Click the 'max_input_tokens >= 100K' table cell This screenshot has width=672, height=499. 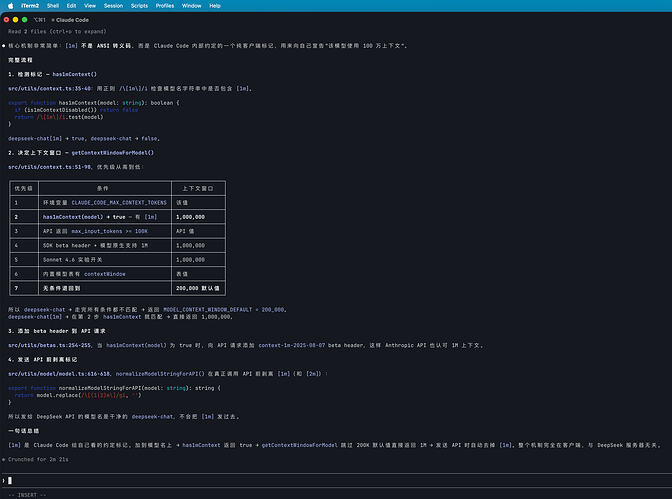[x=105, y=231]
